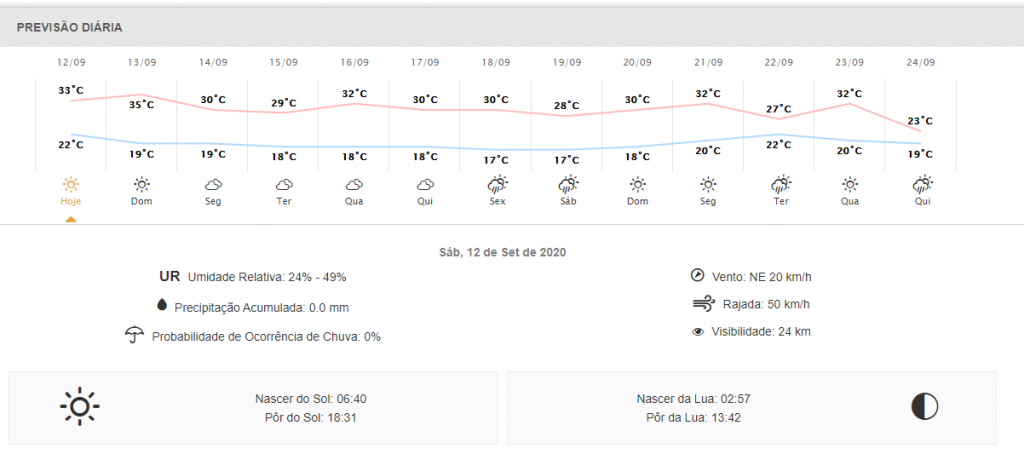
Task: Click the 23/09 date label
Action: (x=850, y=62)
